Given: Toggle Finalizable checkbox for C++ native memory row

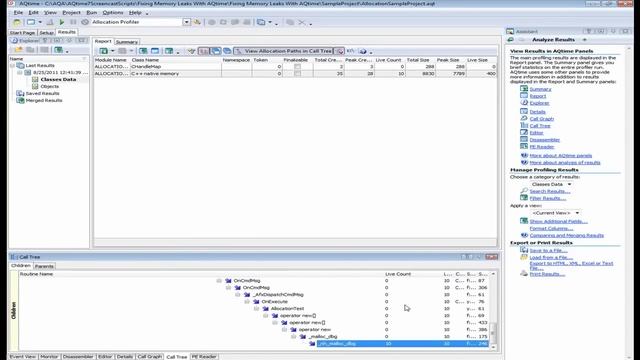Looking at the screenshot, I should pos(298,74).
